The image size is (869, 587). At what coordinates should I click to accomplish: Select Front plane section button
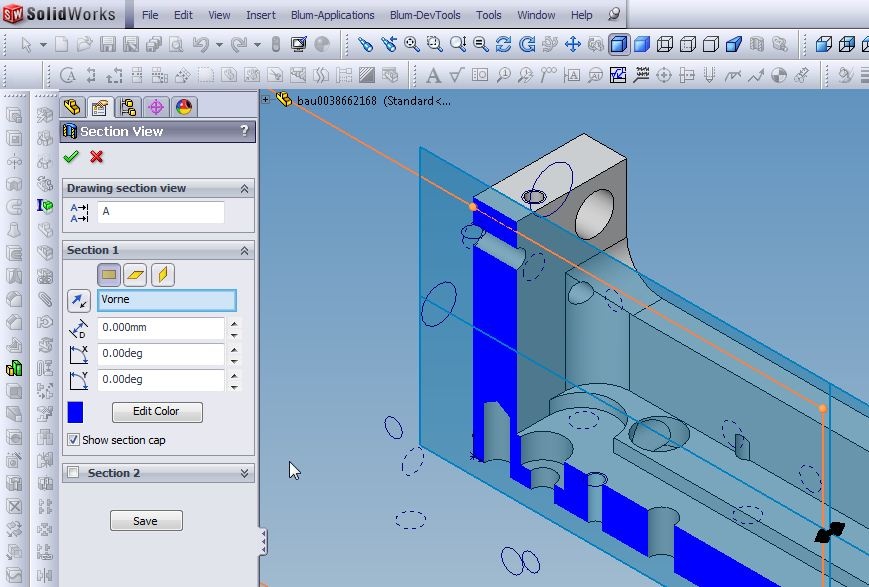[x=109, y=275]
